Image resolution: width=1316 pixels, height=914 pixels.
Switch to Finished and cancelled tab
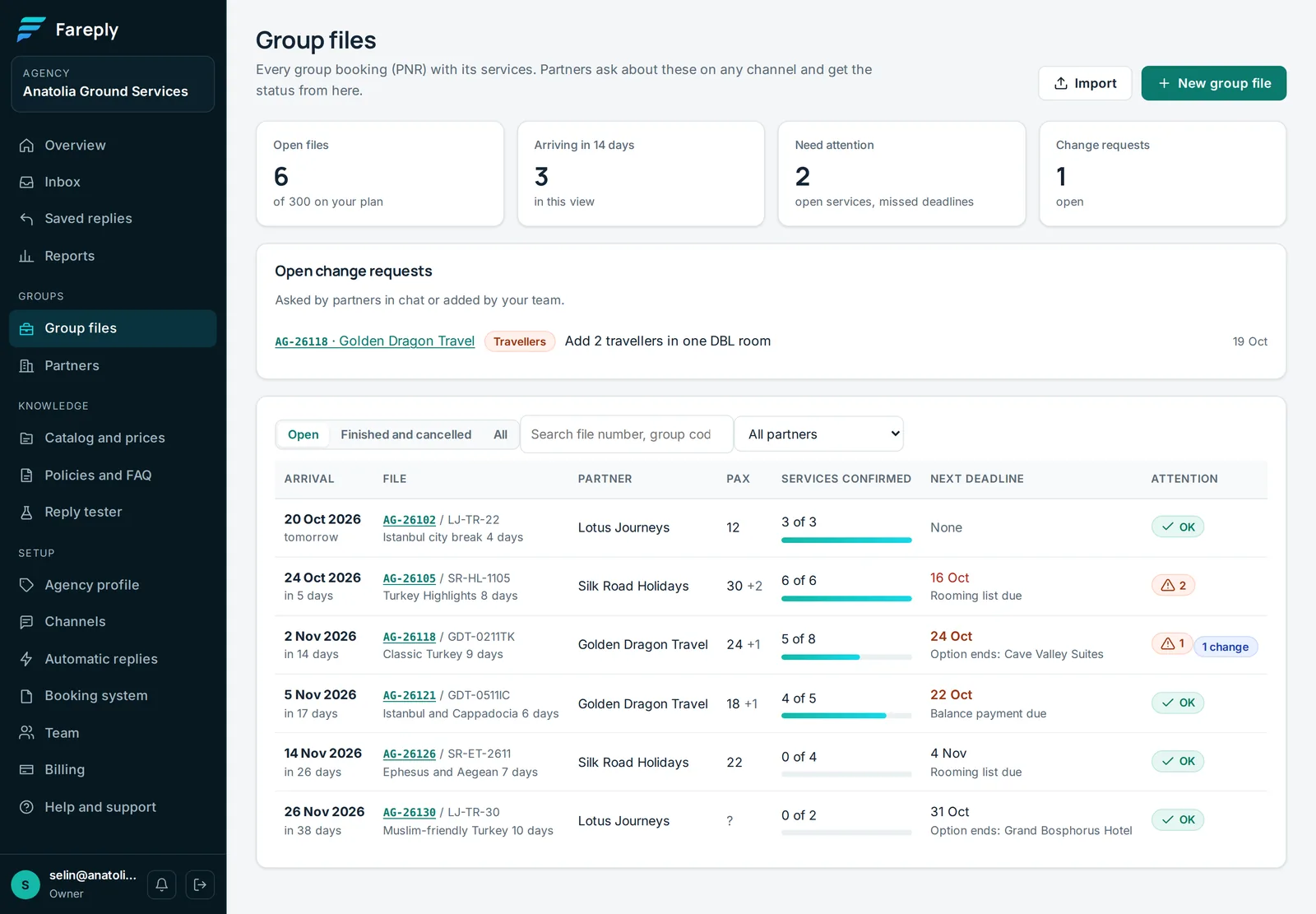[406, 434]
